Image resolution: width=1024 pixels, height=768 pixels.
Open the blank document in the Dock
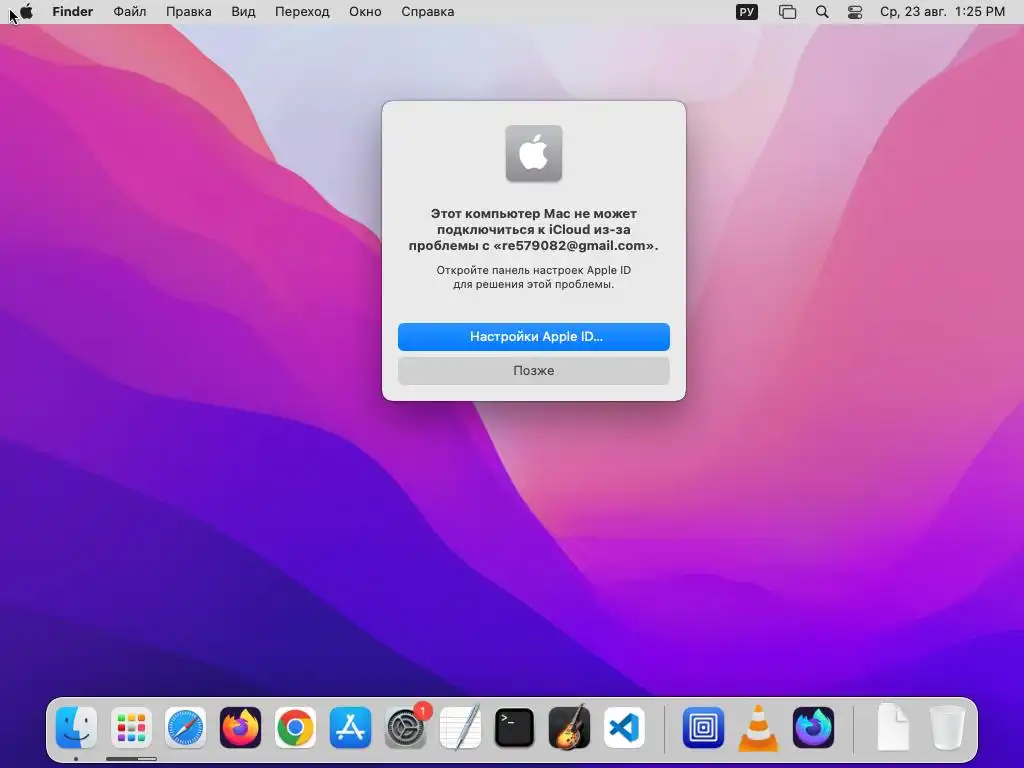click(x=893, y=727)
